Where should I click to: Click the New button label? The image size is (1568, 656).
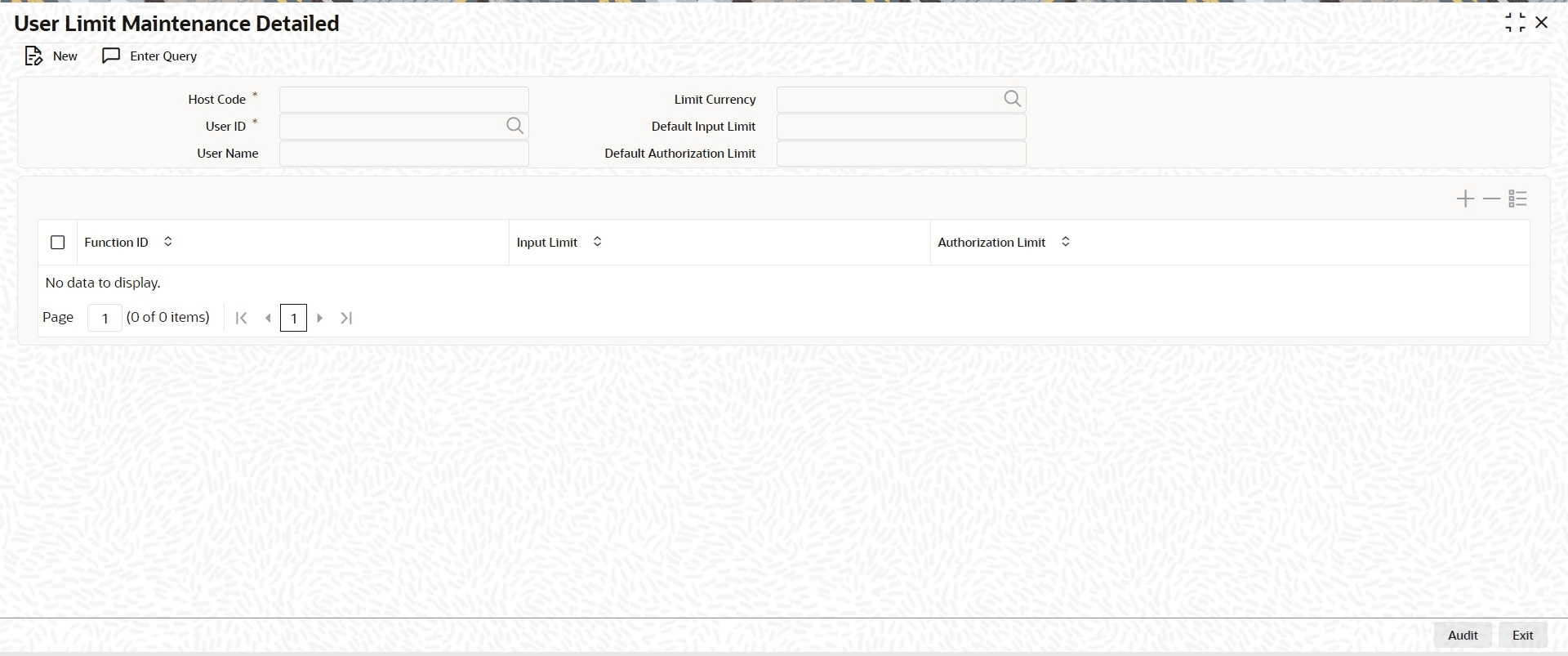coord(65,56)
